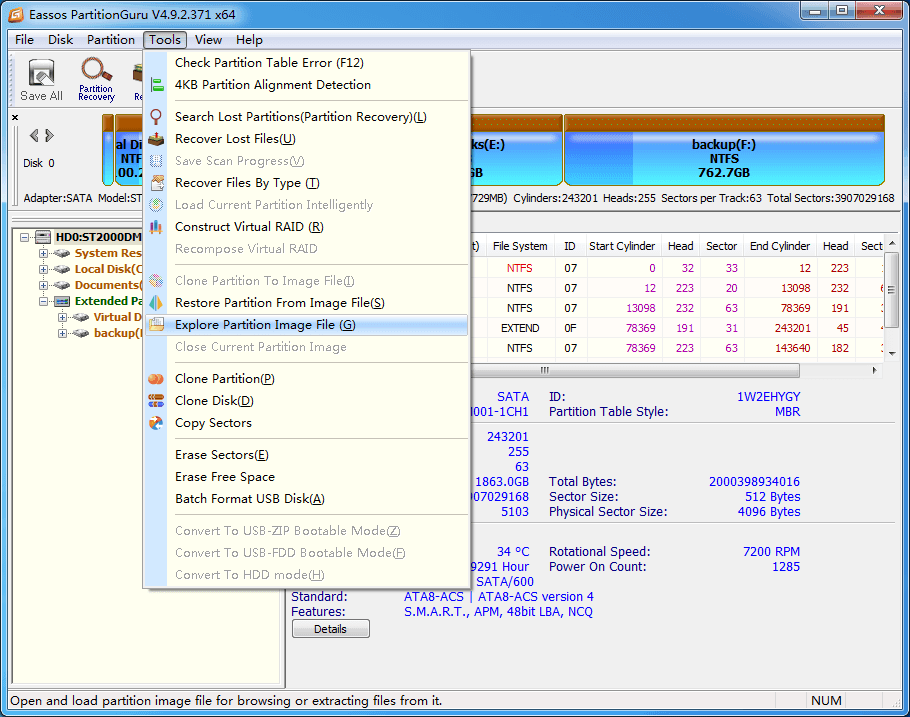Open the Help menu
910x717 pixels.
click(250, 39)
